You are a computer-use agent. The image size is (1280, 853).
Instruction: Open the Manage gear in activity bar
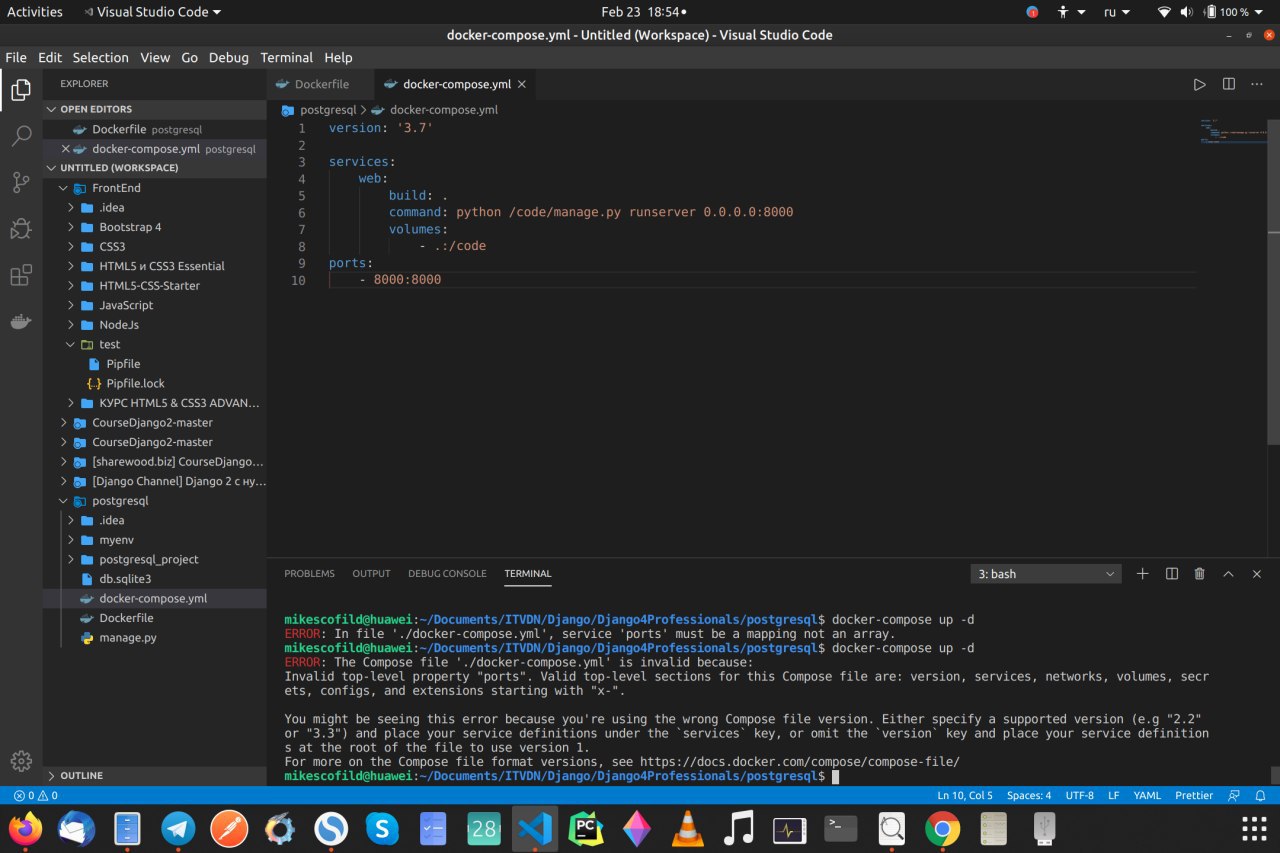tap(21, 761)
